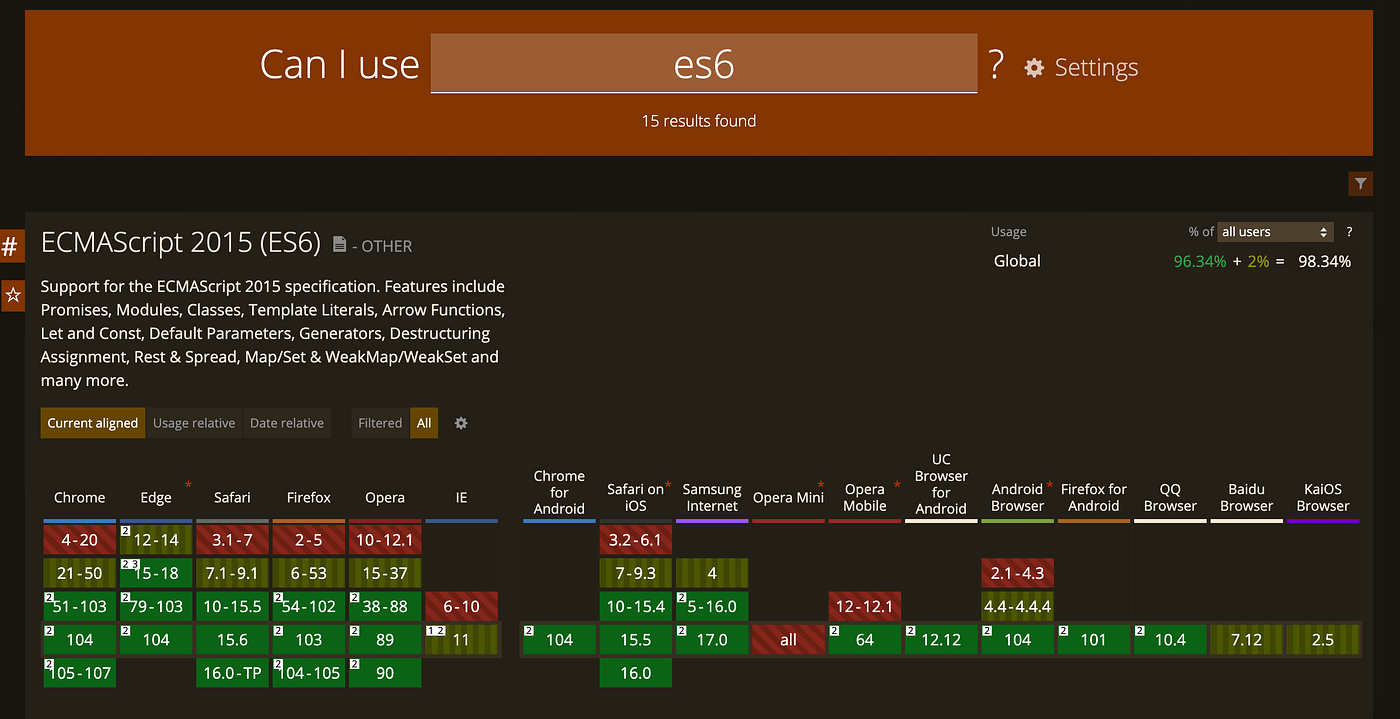Image resolution: width=1400 pixels, height=719 pixels.
Task: Select Chrome 105-107 support cell
Action: point(80,673)
